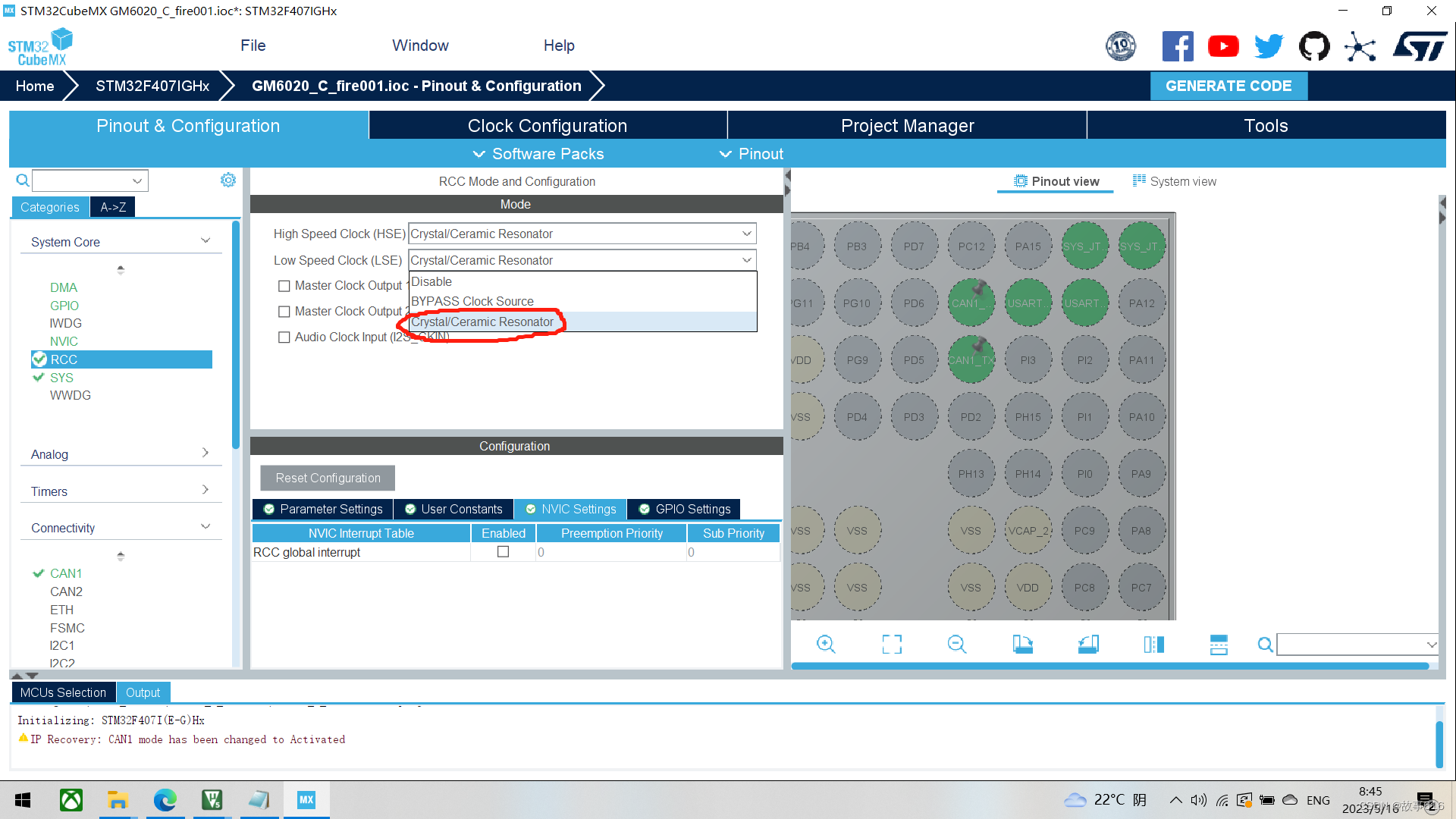Image resolution: width=1456 pixels, height=819 pixels.
Task: Click the horizontal layout view icon
Action: [1219, 645]
